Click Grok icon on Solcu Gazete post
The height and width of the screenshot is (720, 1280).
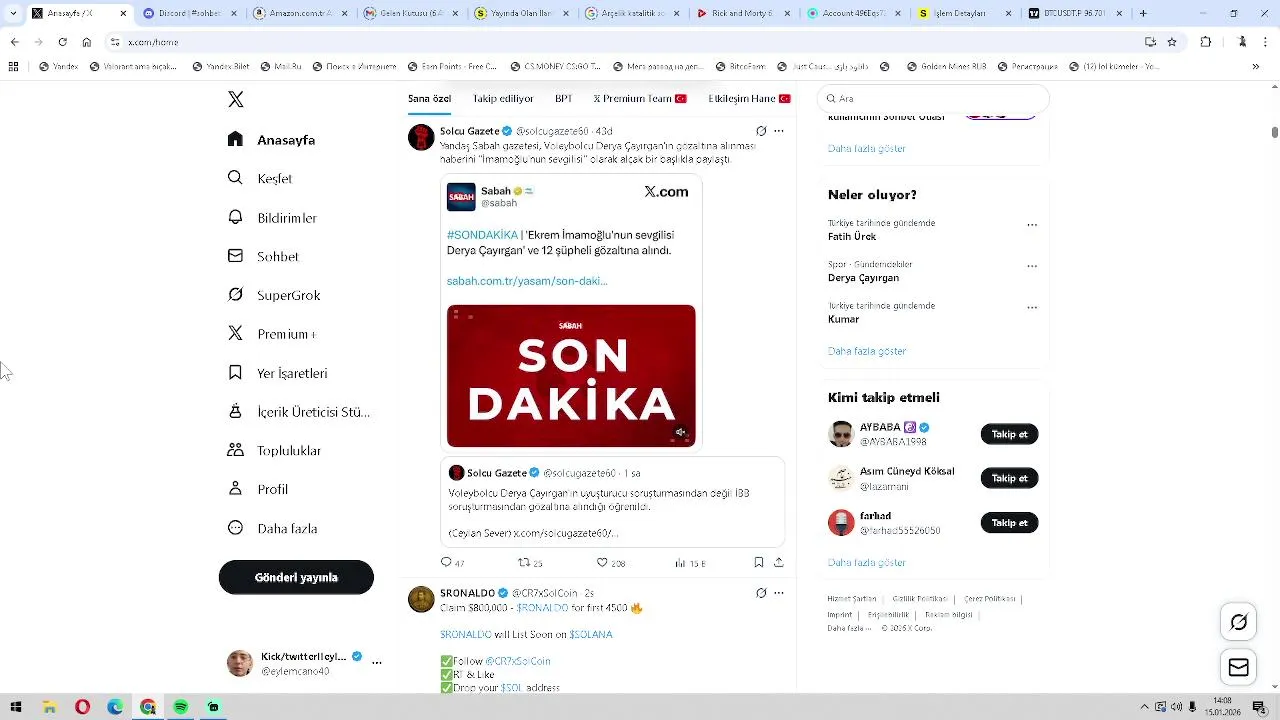click(761, 131)
